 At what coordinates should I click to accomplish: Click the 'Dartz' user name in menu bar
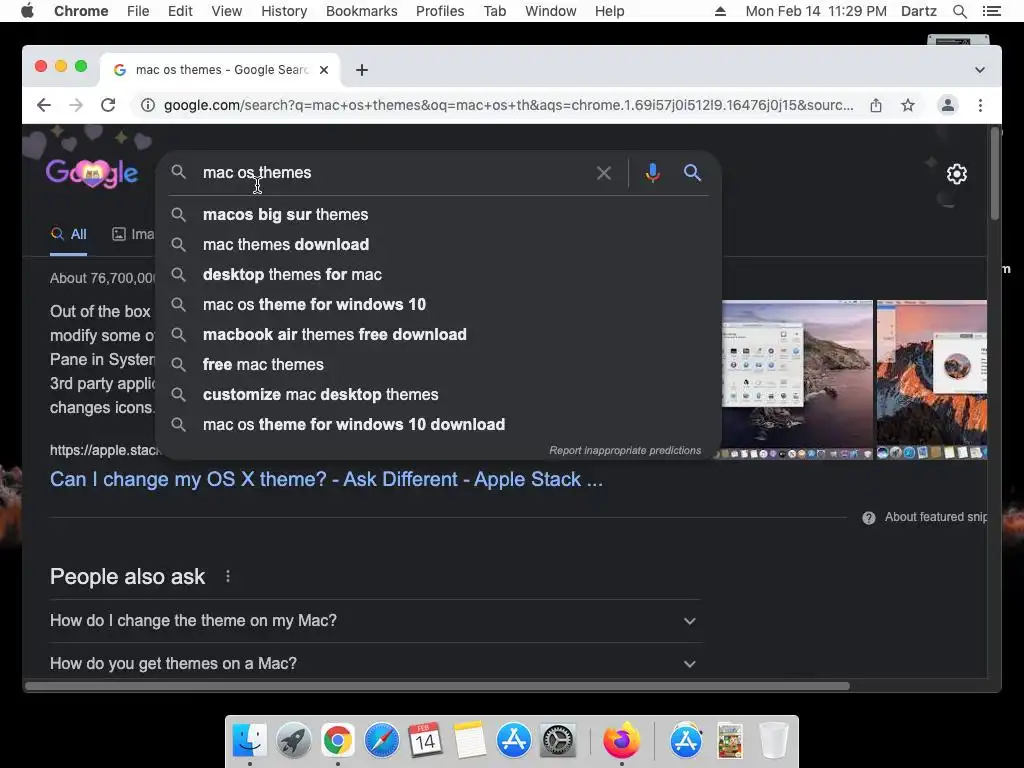tap(919, 11)
